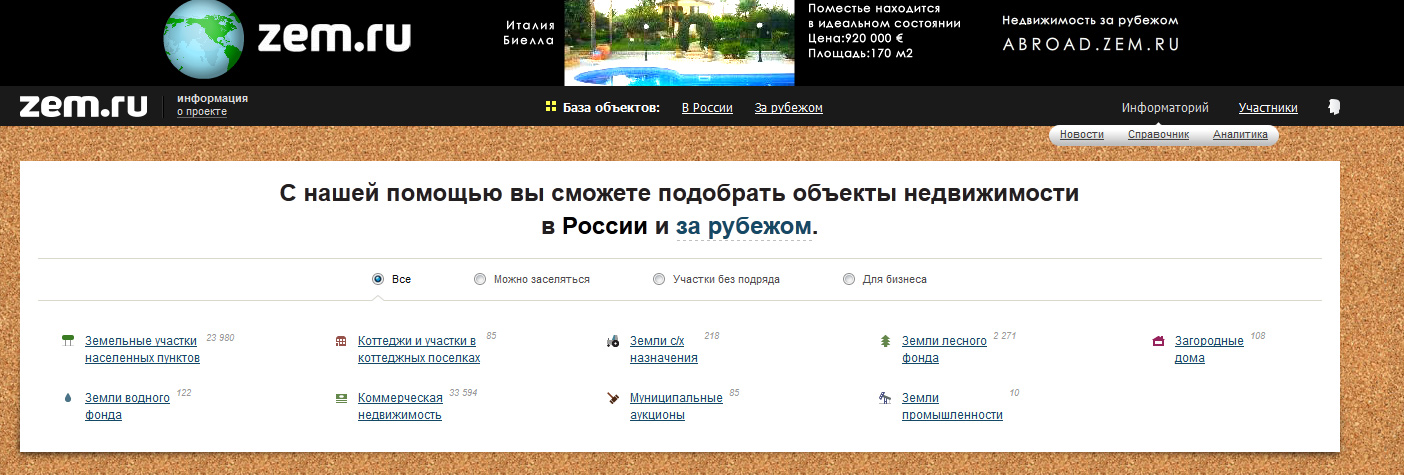Viewport: 1404px width, 475px height.
Task: Click the Земли промышленности category icon
Action: [885, 398]
